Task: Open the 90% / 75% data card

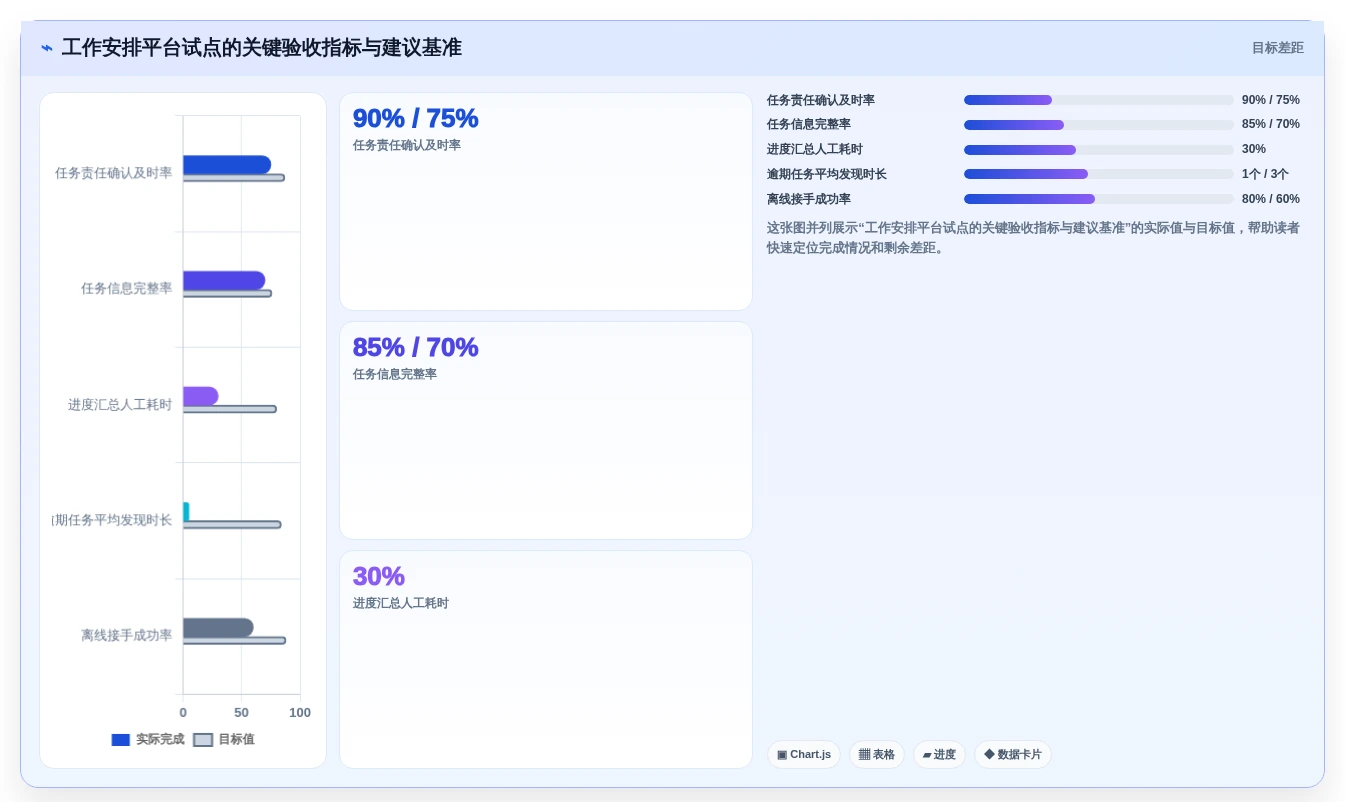Action: tap(546, 201)
